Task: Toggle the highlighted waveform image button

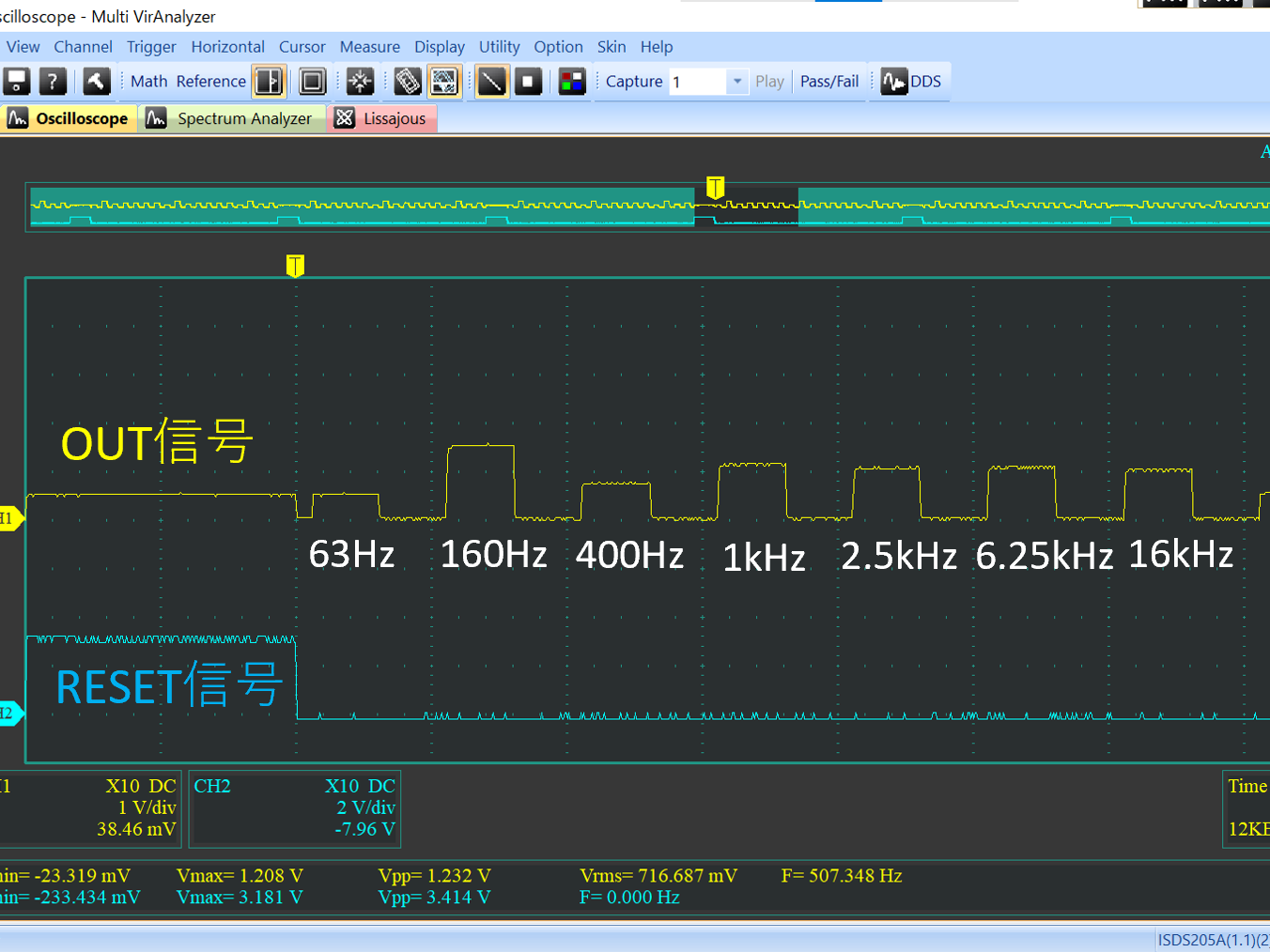Action: [444, 82]
